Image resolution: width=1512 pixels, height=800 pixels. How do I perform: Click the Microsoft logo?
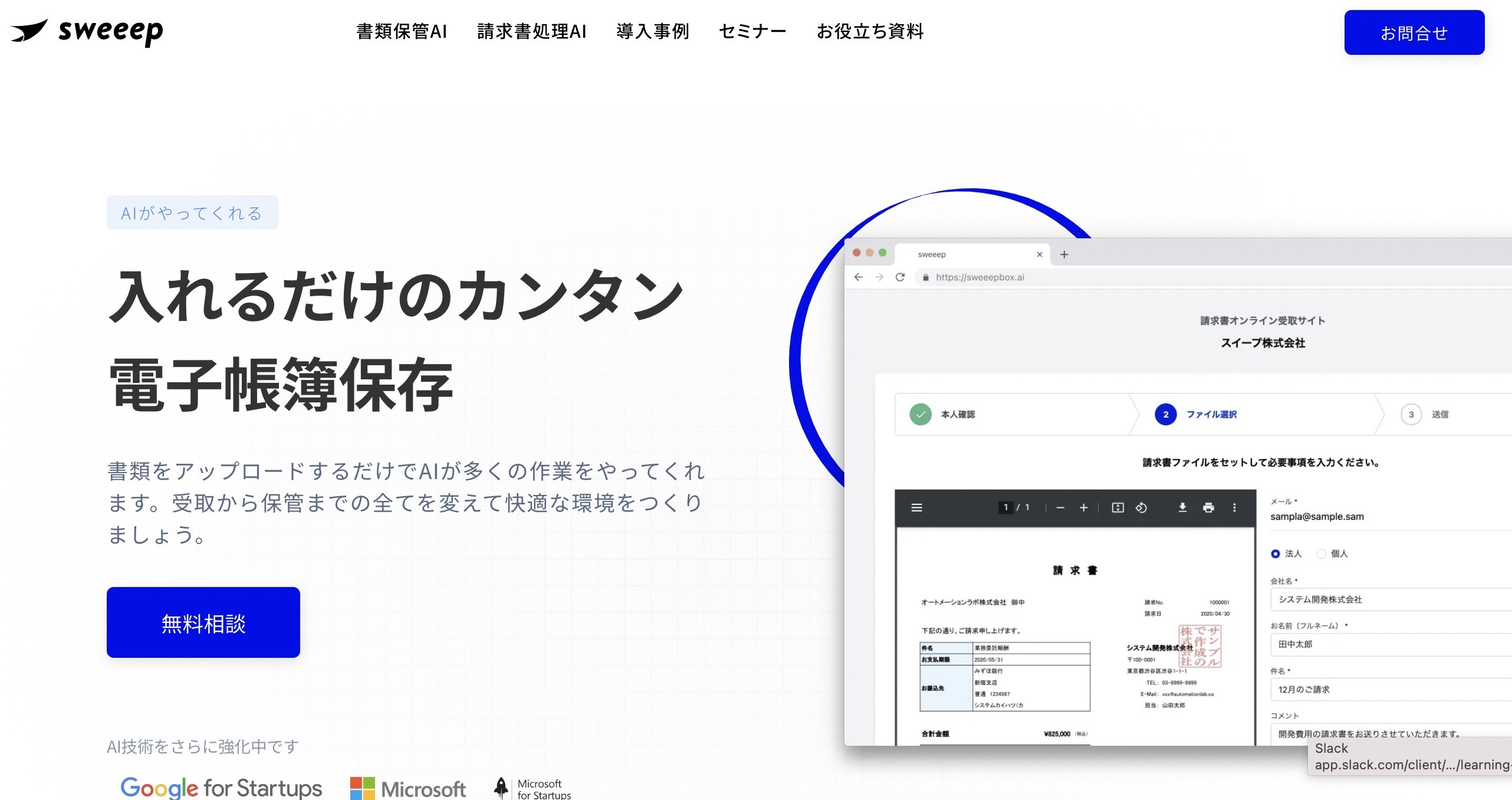point(408,788)
